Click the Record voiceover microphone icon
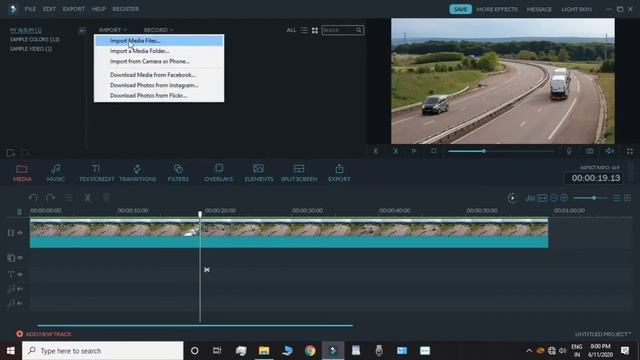 tap(569, 151)
